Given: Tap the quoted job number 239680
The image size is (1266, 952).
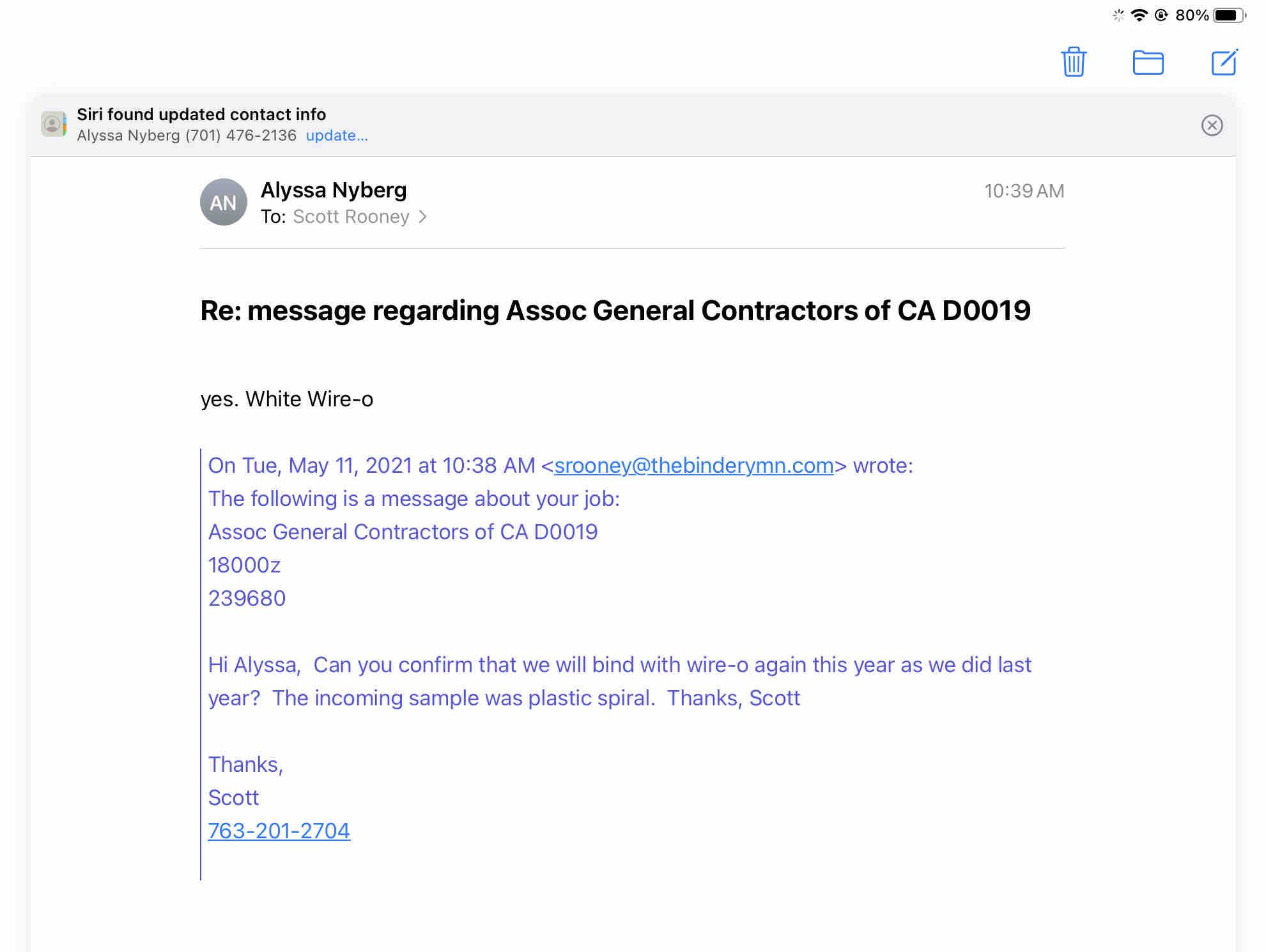Looking at the screenshot, I should pos(247,599).
